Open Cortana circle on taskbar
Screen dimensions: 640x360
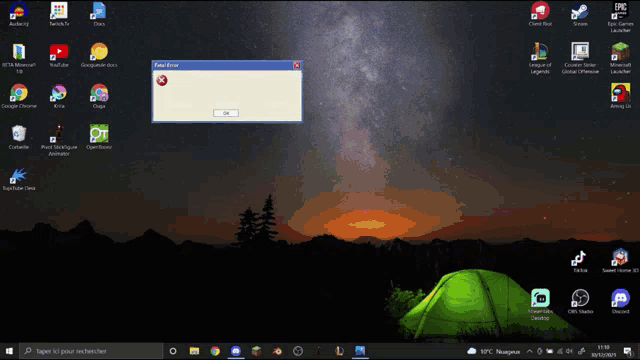pyautogui.click(x=173, y=351)
